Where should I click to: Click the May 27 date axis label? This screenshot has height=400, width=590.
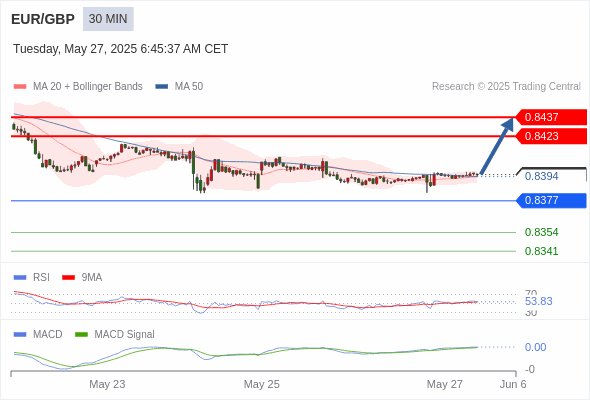pos(444,384)
